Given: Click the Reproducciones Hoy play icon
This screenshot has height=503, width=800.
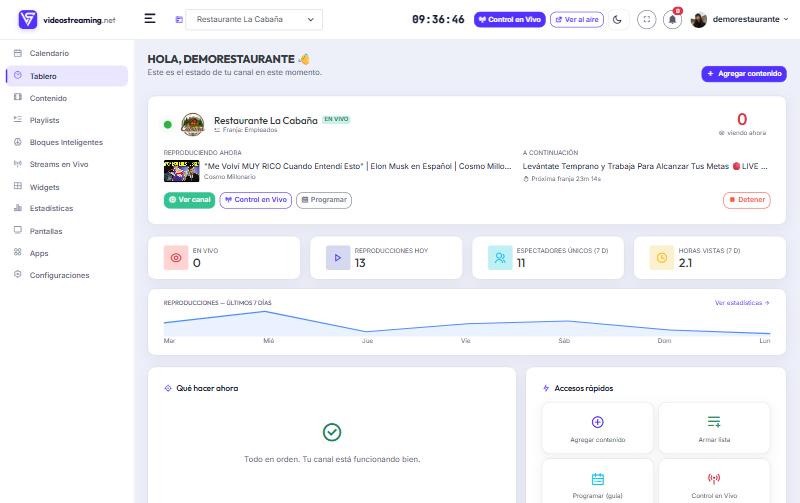Looking at the screenshot, I should [338, 258].
